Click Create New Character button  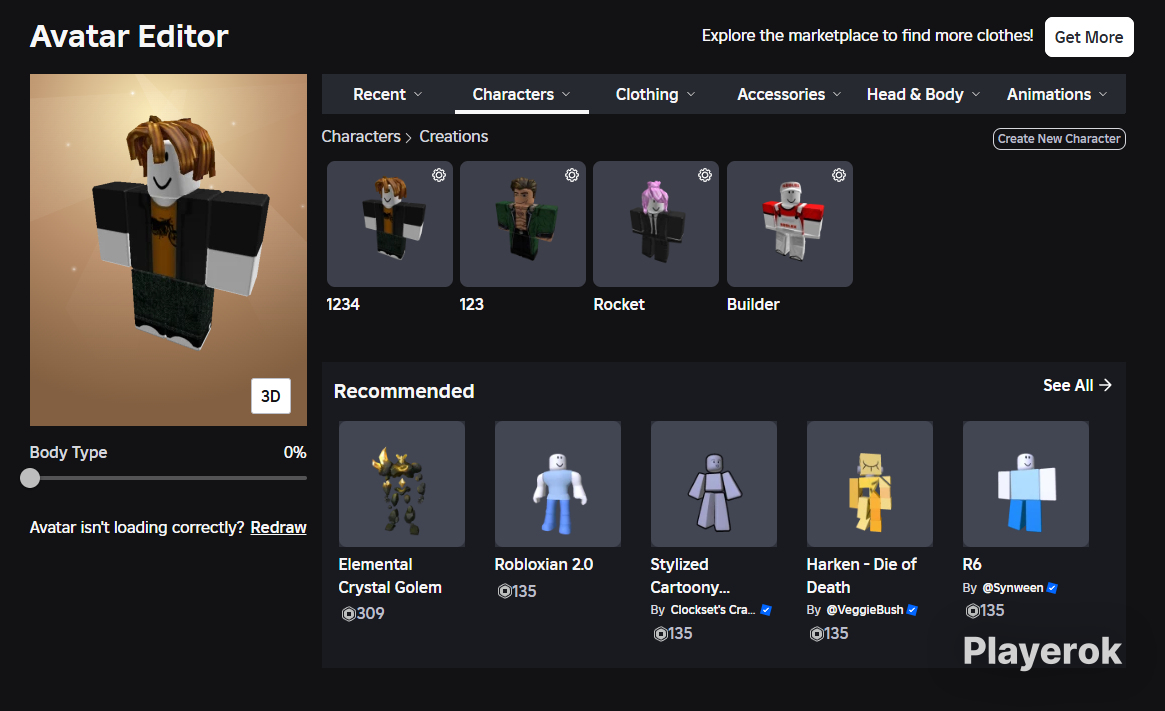pos(1059,139)
